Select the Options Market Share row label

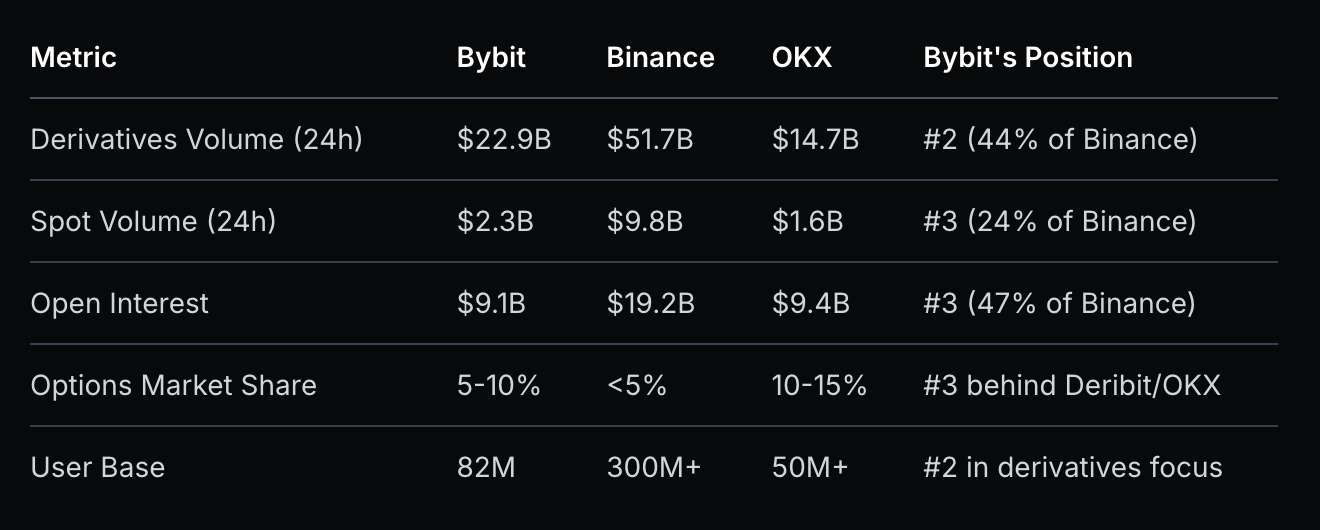click(173, 385)
